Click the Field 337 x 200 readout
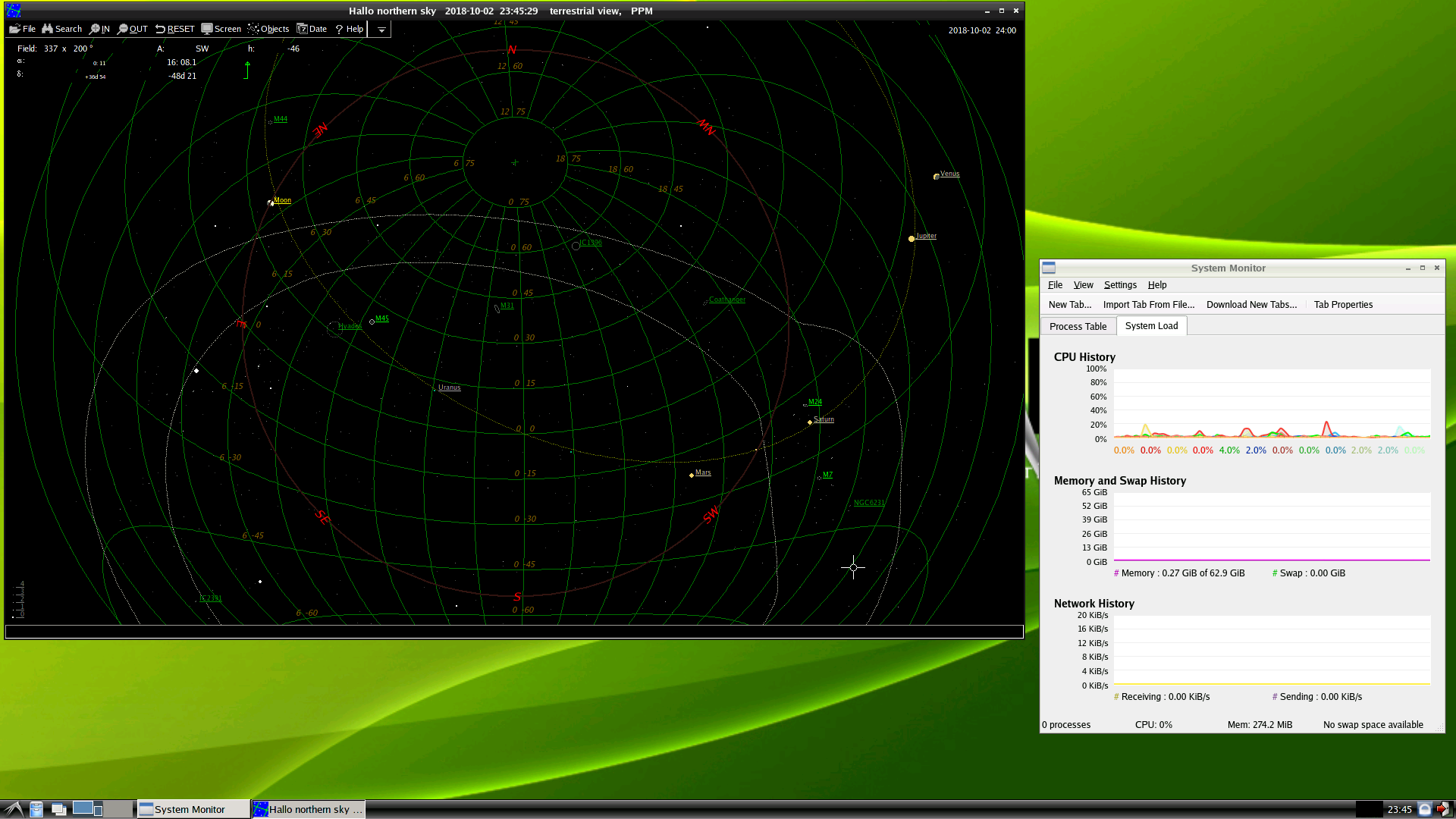The image size is (1456, 819). click(x=55, y=49)
